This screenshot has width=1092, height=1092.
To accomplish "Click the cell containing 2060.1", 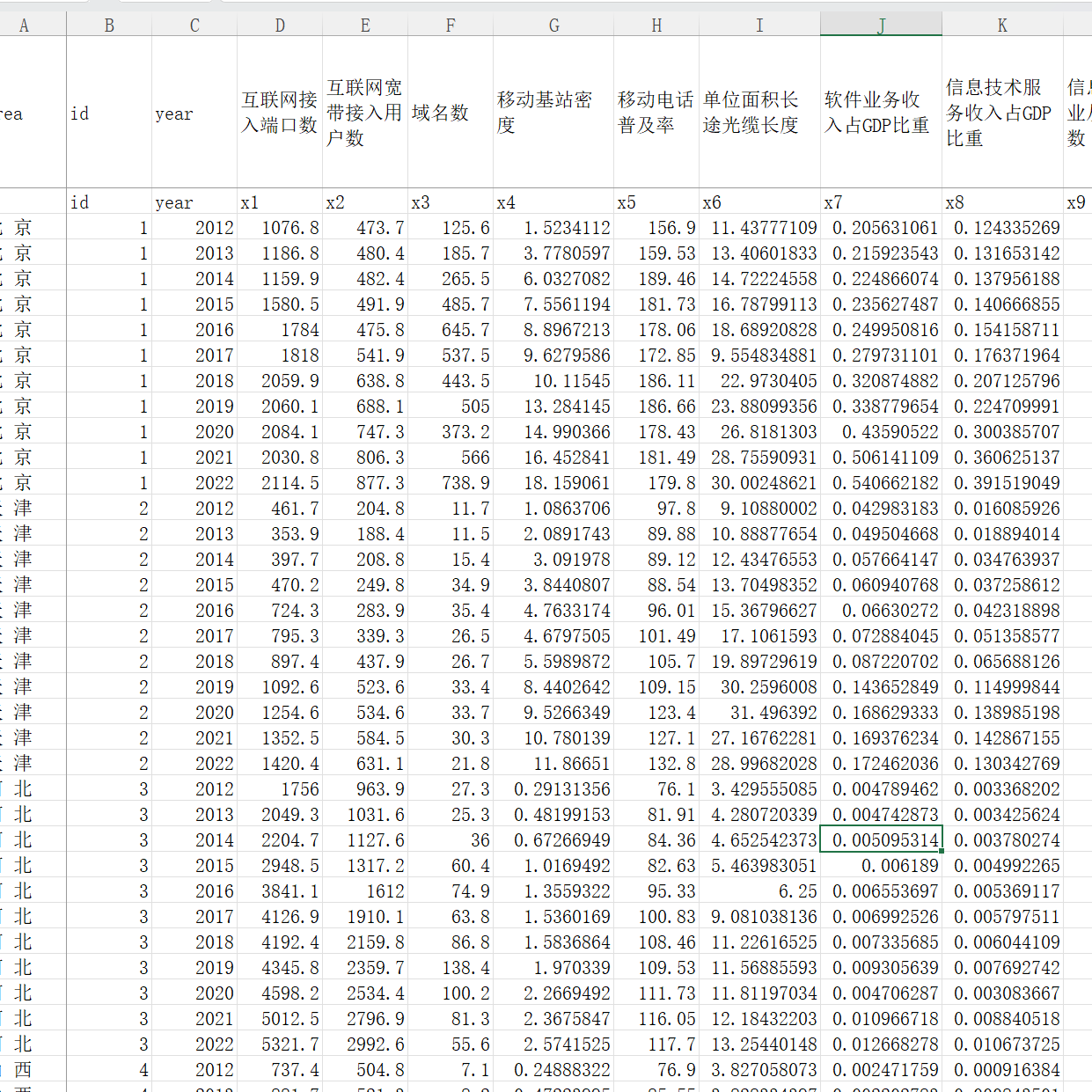I will click(280, 406).
